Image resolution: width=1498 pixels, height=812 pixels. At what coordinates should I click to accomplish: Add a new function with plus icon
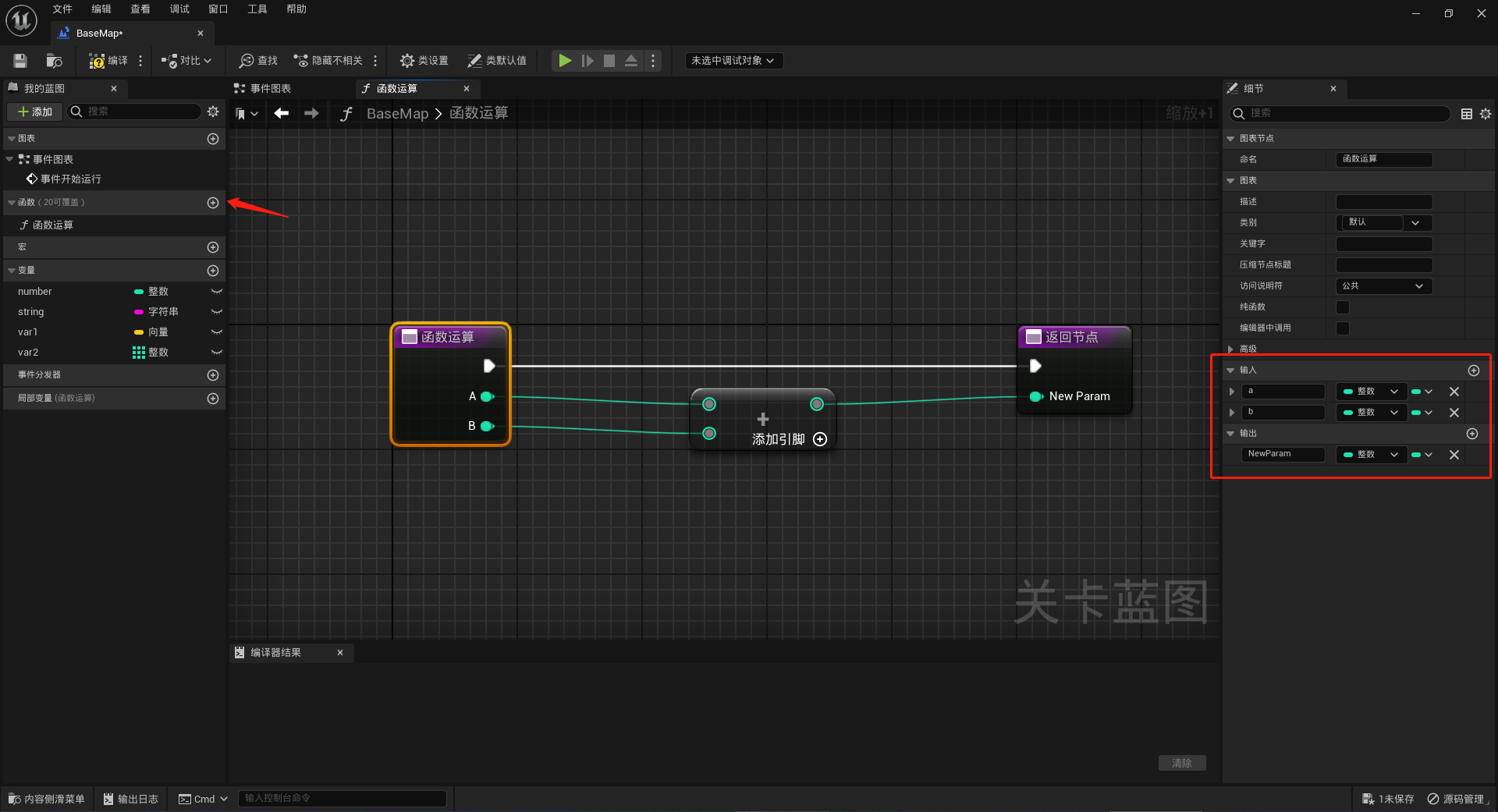[x=213, y=203]
